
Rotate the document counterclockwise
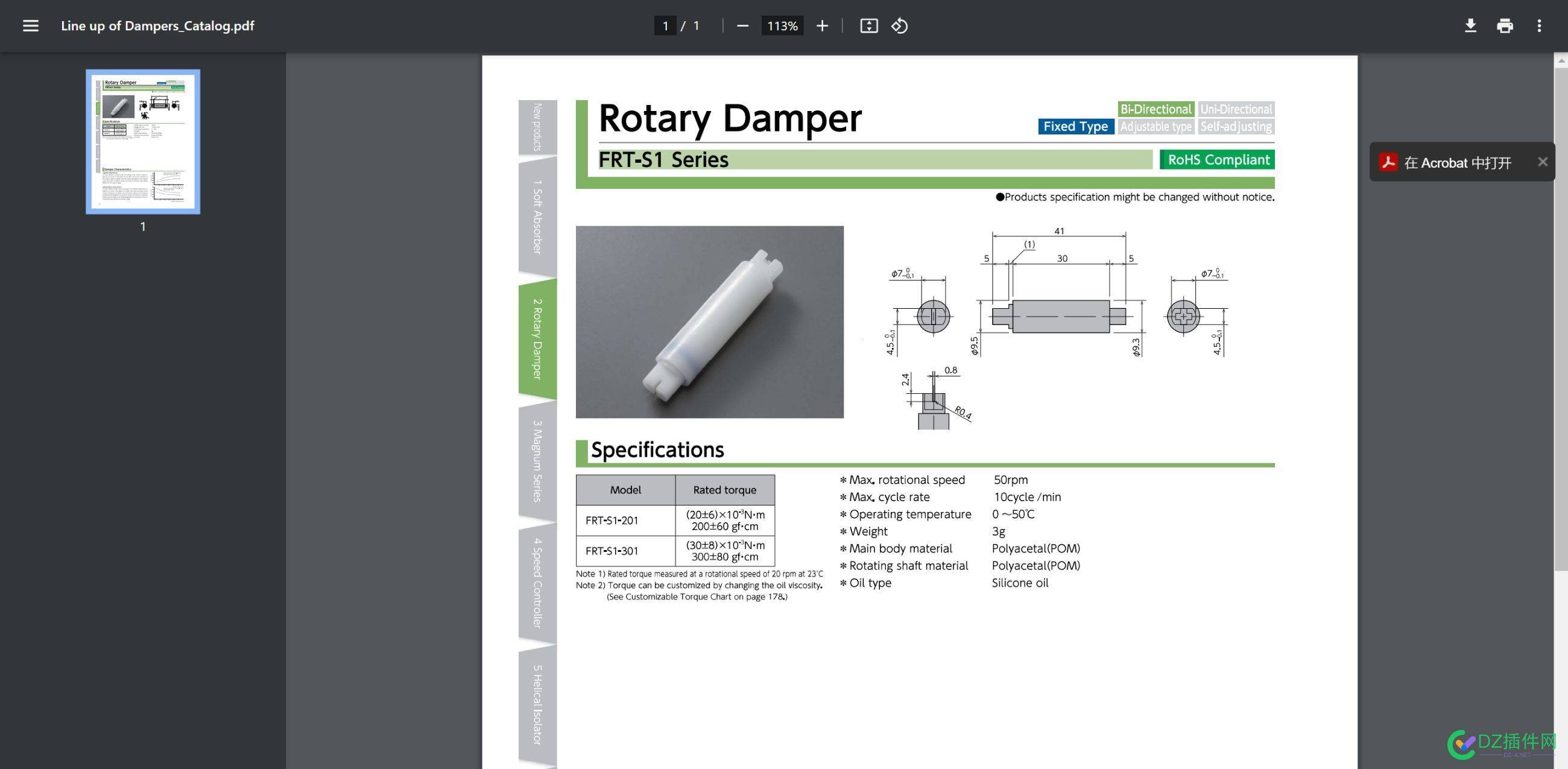tap(899, 25)
